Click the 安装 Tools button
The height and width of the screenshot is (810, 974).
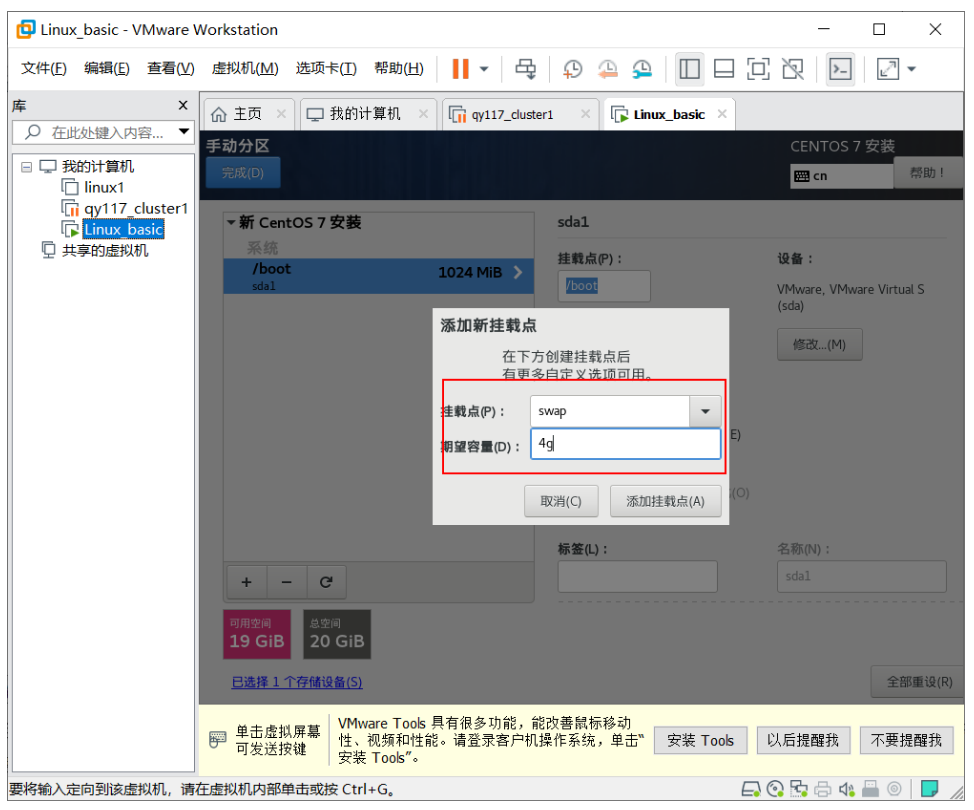tap(700, 740)
